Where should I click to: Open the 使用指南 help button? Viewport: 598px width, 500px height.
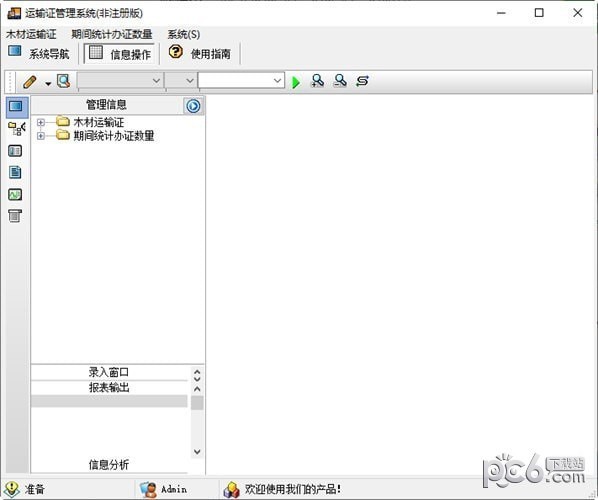(x=199, y=53)
